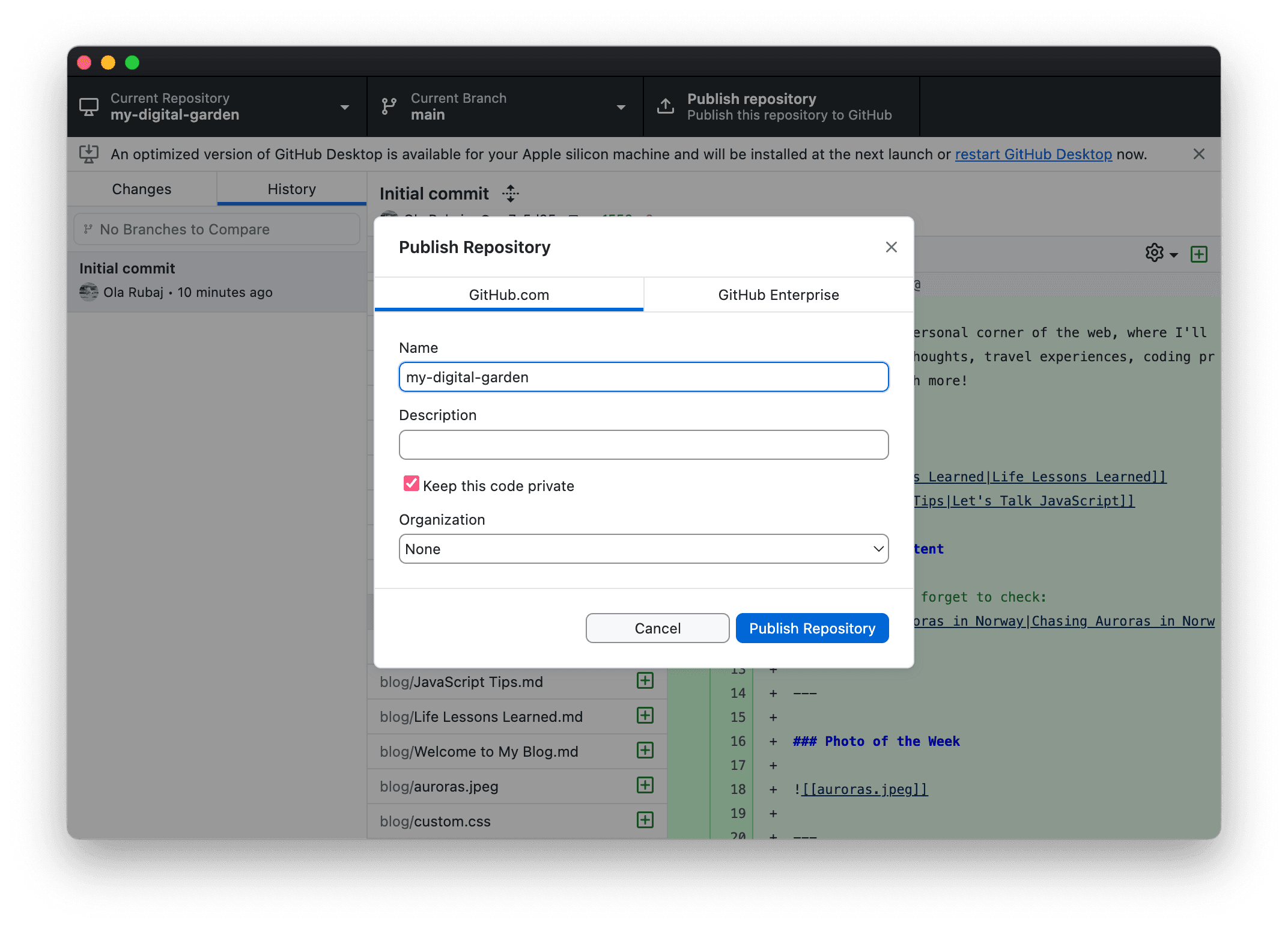Click diff line number 16
1288x928 pixels.
(738, 741)
